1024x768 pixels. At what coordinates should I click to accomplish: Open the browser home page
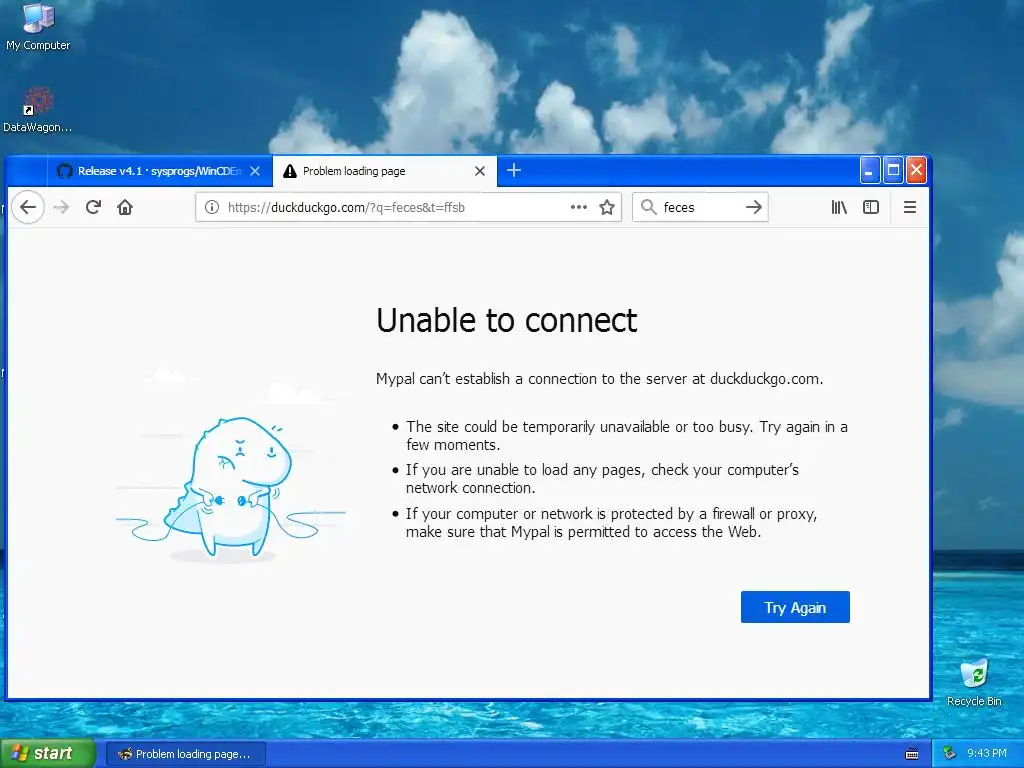coord(125,208)
